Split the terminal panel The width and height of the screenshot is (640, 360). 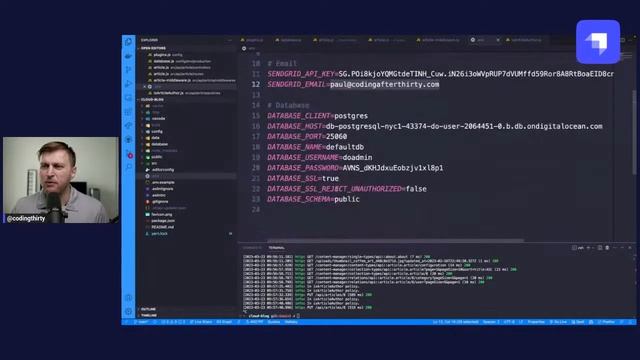(600, 248)
